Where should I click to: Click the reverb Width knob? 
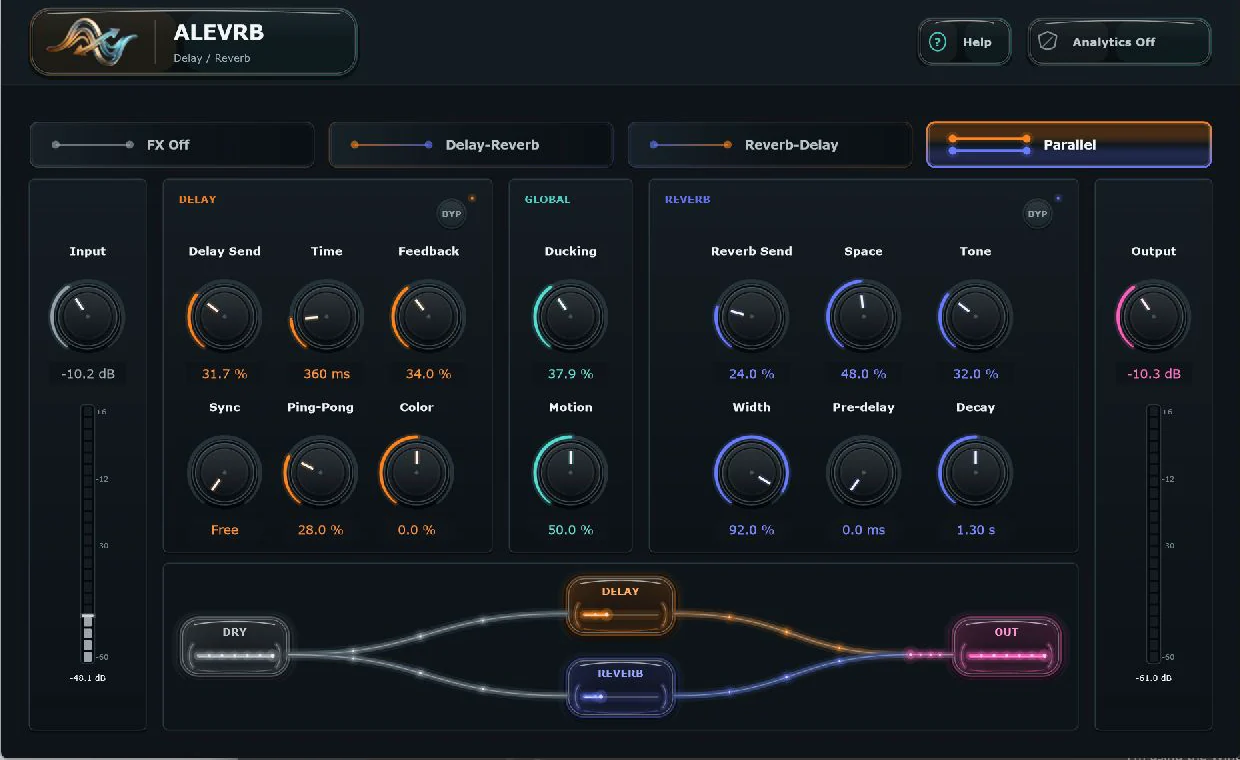(751, 472)
